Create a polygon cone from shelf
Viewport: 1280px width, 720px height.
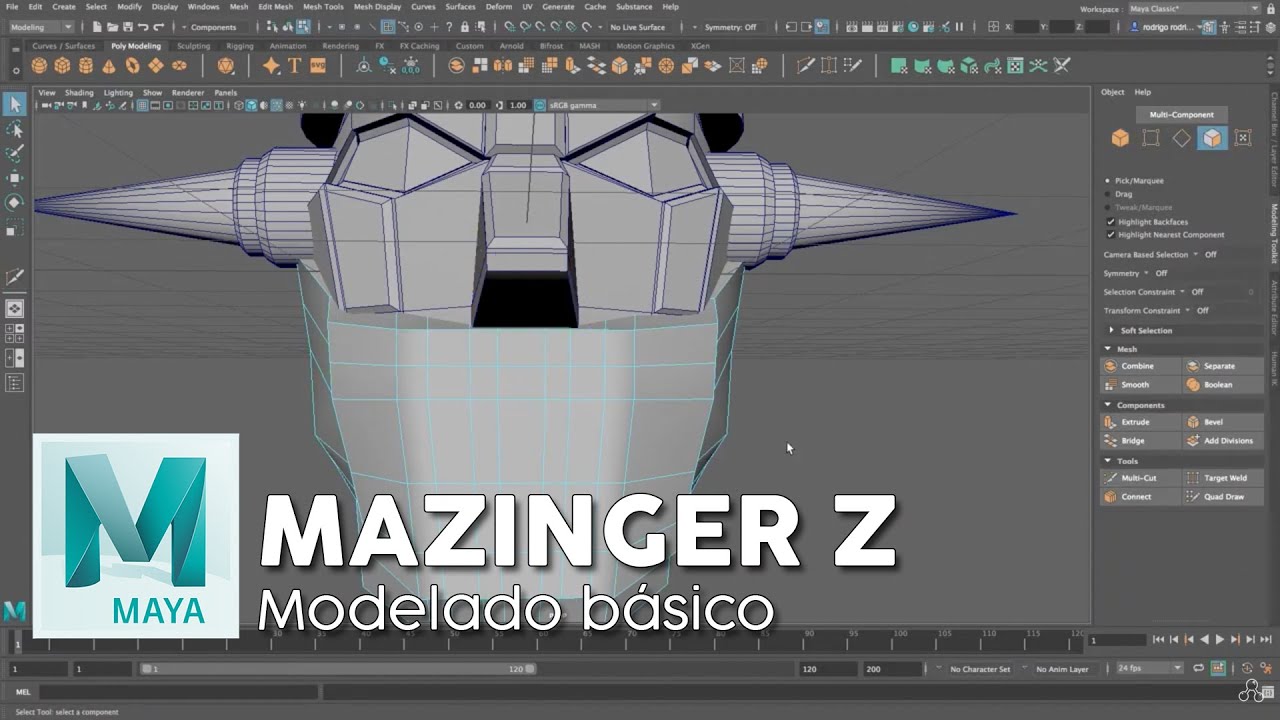109,66
